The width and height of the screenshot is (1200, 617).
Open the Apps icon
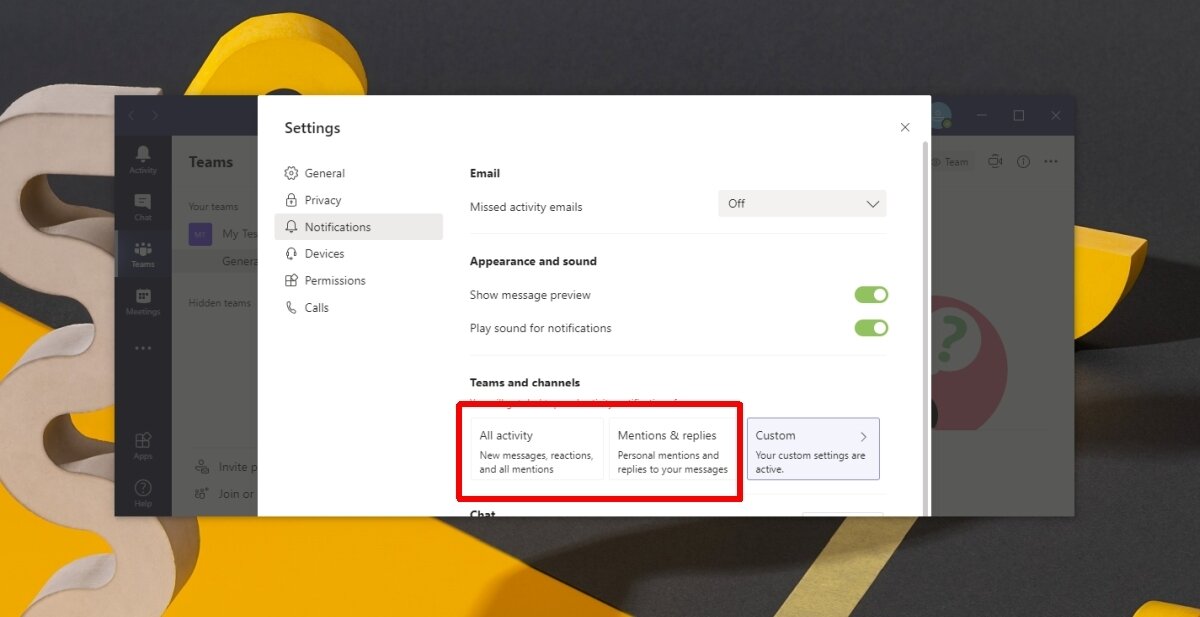tap(143, 441)
